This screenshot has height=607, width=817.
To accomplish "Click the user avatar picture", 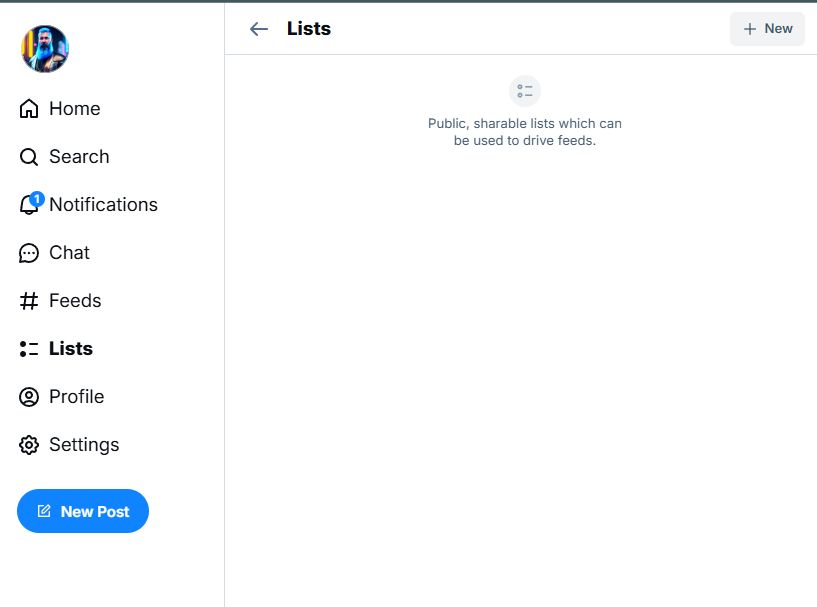I will [45, 49].
